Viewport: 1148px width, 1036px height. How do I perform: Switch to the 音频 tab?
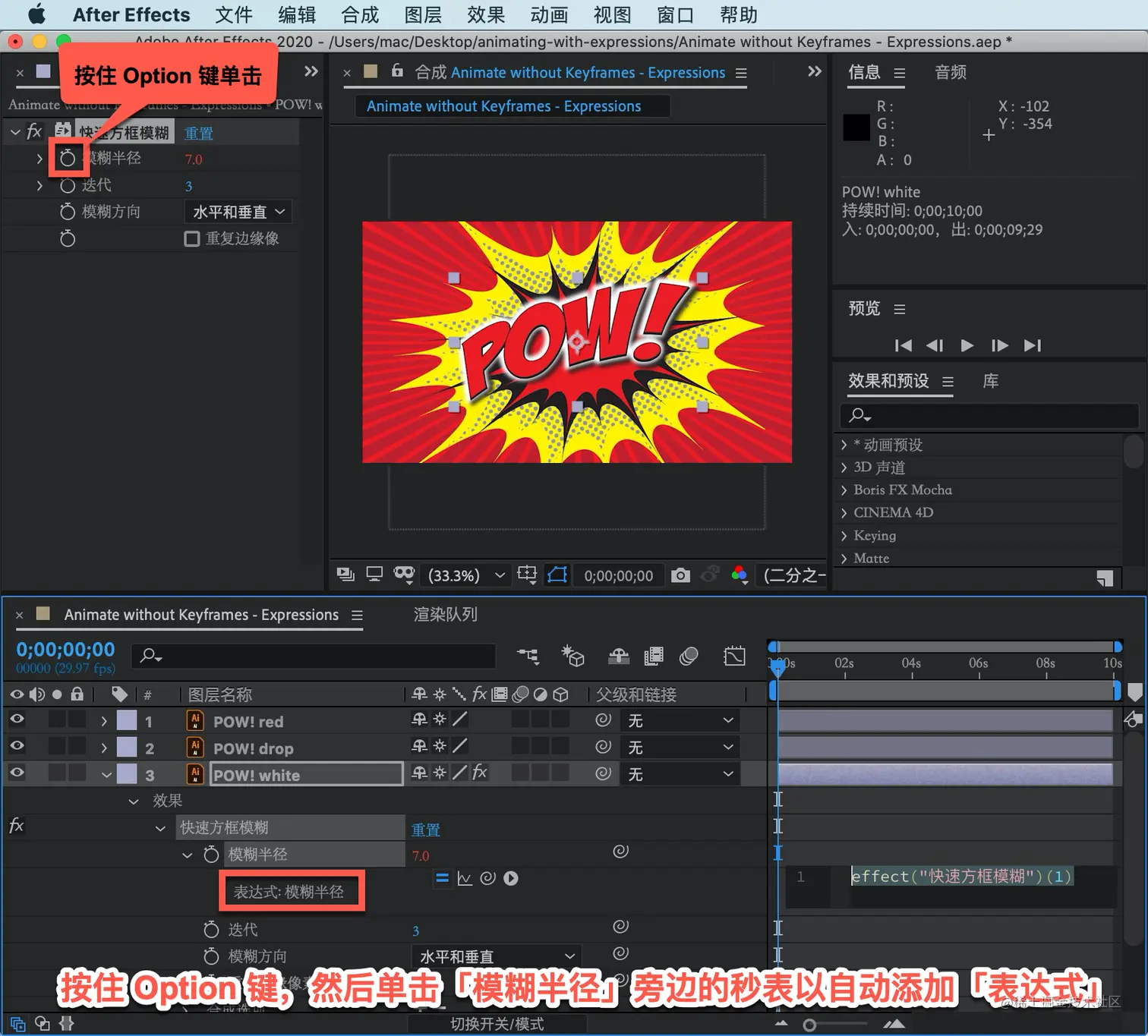(951, 72)
